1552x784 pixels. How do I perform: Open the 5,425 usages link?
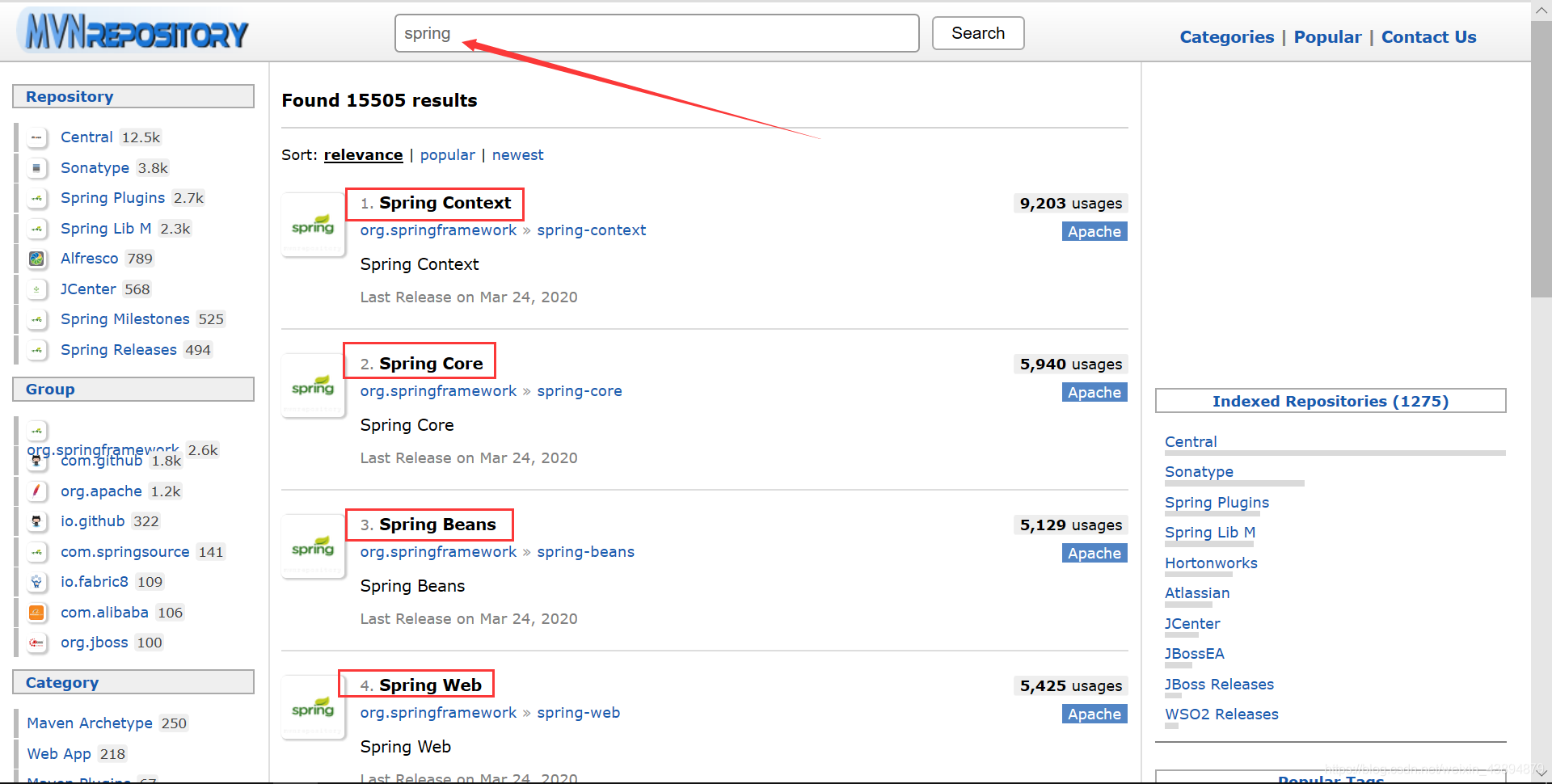1070,686
